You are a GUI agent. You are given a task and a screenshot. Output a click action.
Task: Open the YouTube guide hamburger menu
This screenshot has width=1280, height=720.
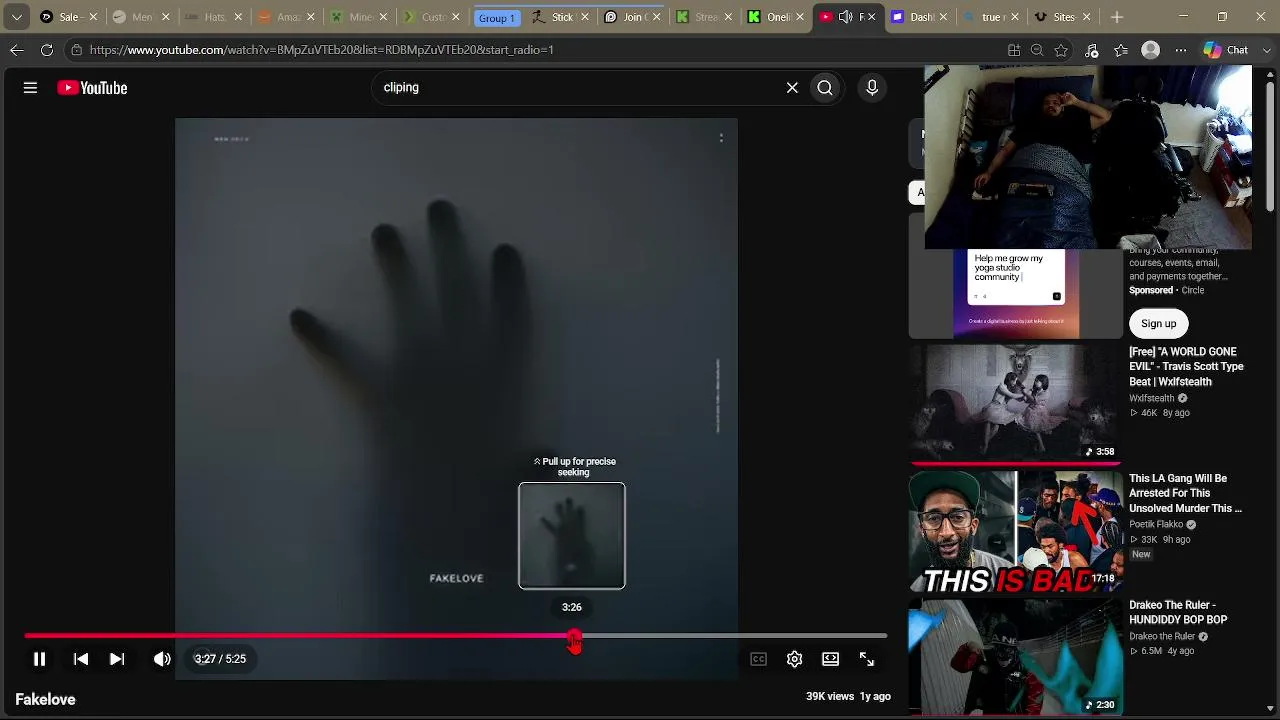click(30, 88)
